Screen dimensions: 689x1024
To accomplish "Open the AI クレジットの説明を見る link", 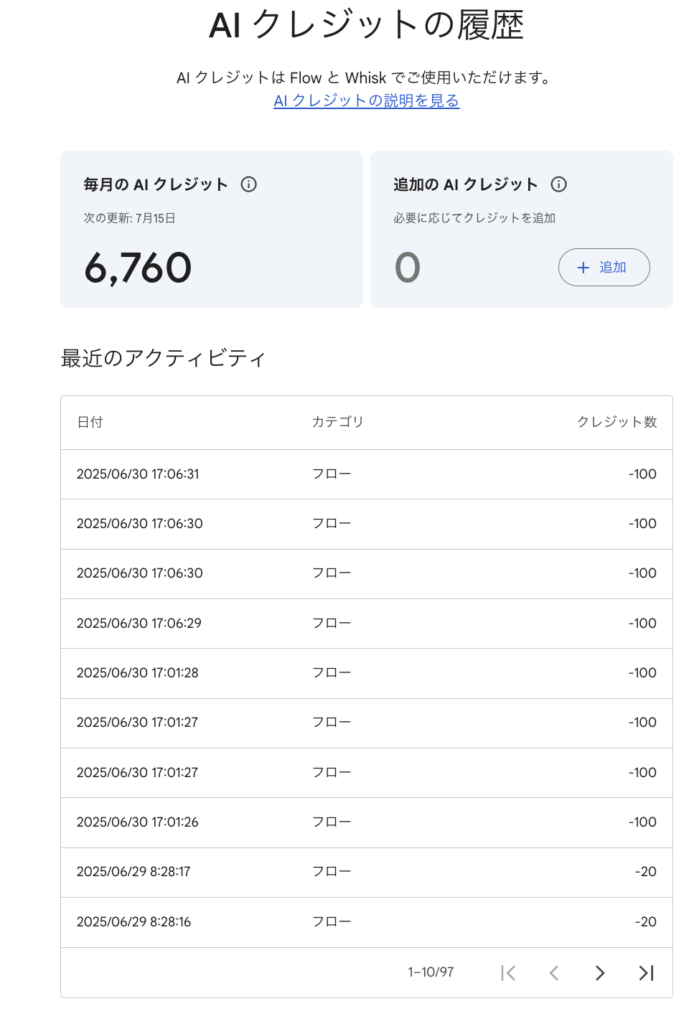I will (366, 101).
